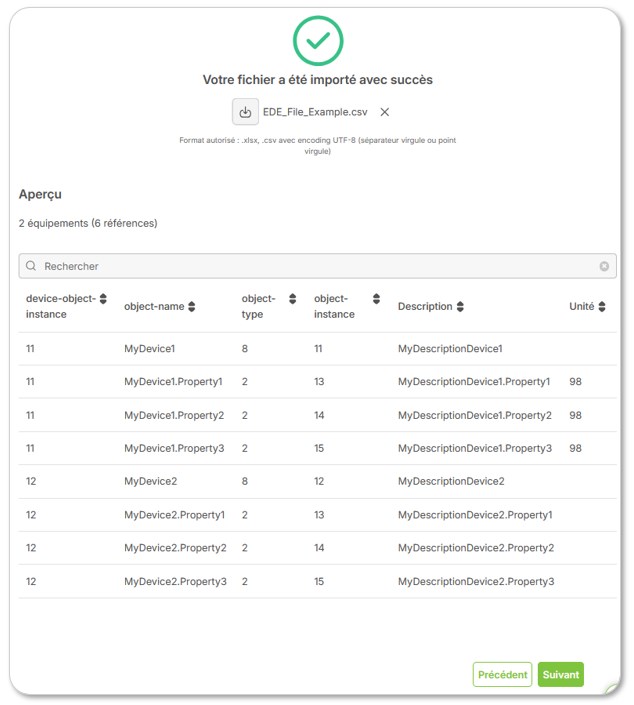Click object-type 8 in the MyDevice2 row
Image resolution: width=634 pixels, height=705 pixels.
click(245, 481)
